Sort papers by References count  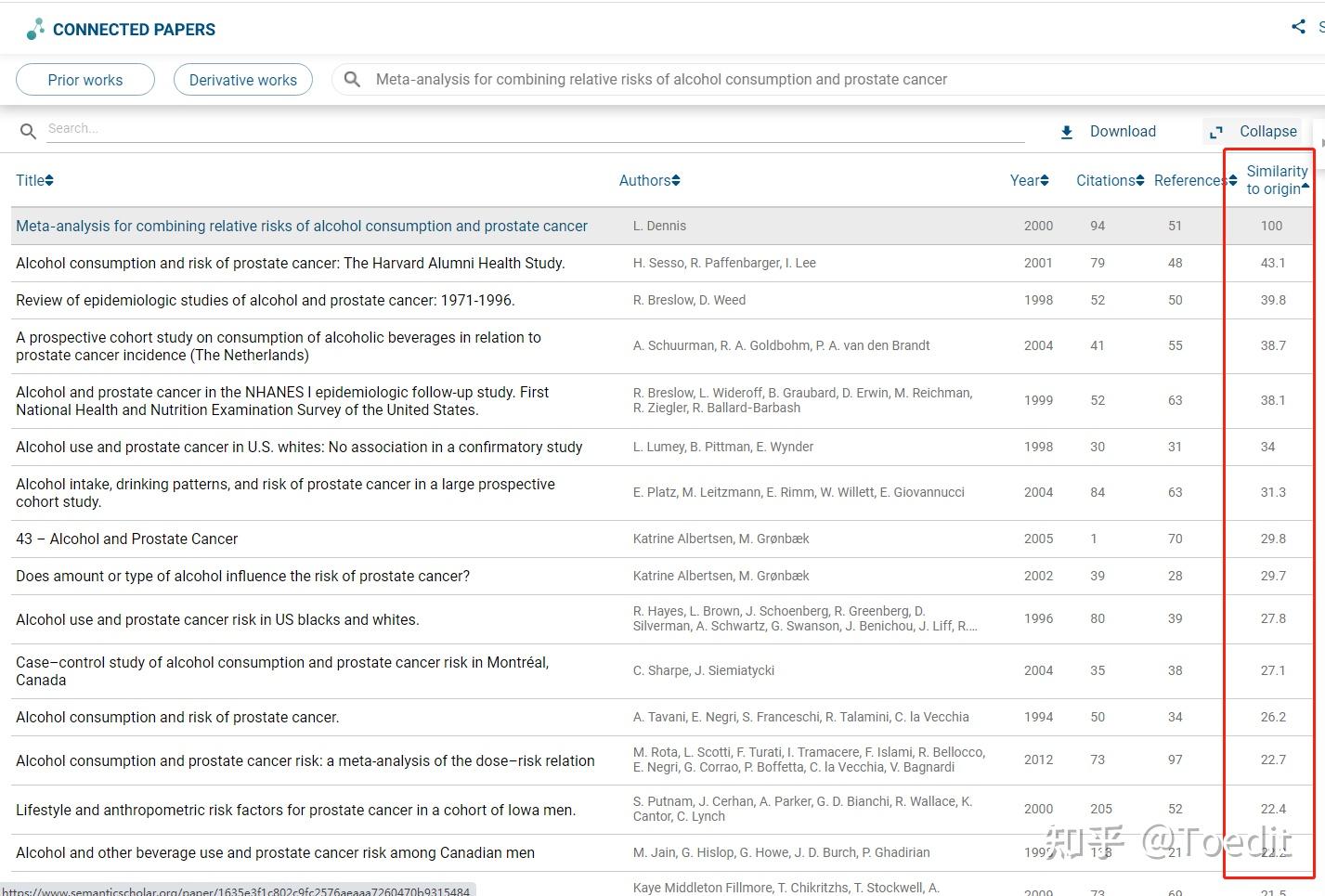pyautogui.click(x=1194, y=180)
